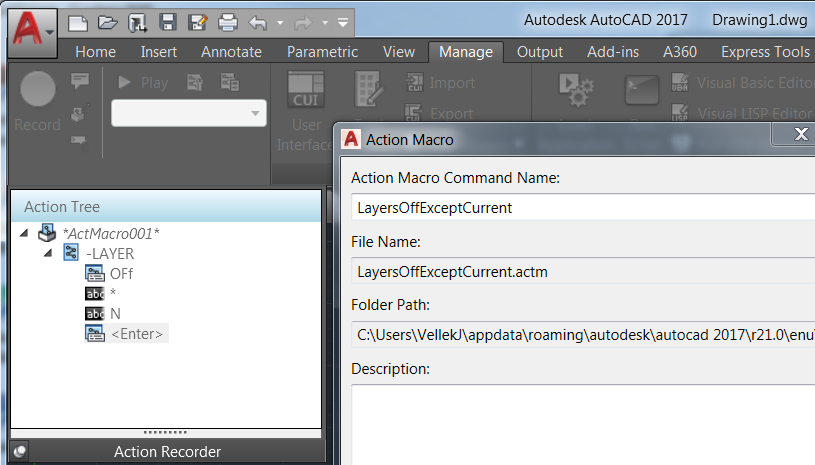
Task: Click the Plot printer icon
Action: [x=227, y=21]
